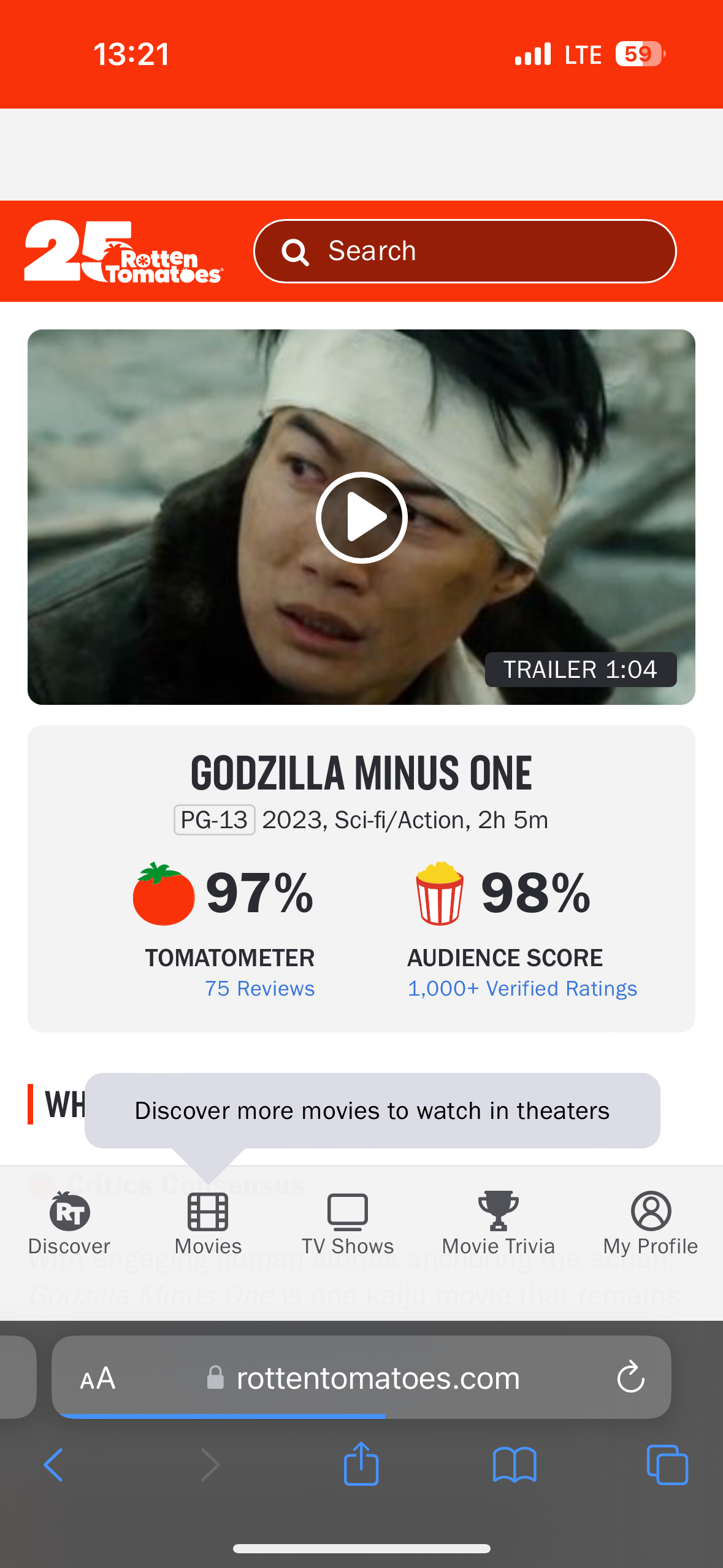Viewport: 723px width, 1568px height.
Task: Show all open Safari tabs
Action: 667,1465
